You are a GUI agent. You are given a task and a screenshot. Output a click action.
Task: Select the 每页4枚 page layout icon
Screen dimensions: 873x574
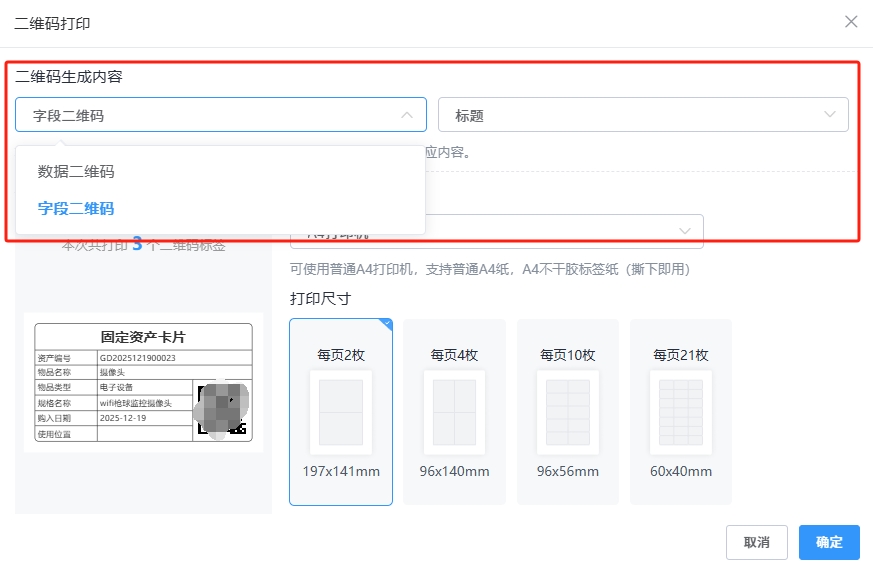click(454, 412)
